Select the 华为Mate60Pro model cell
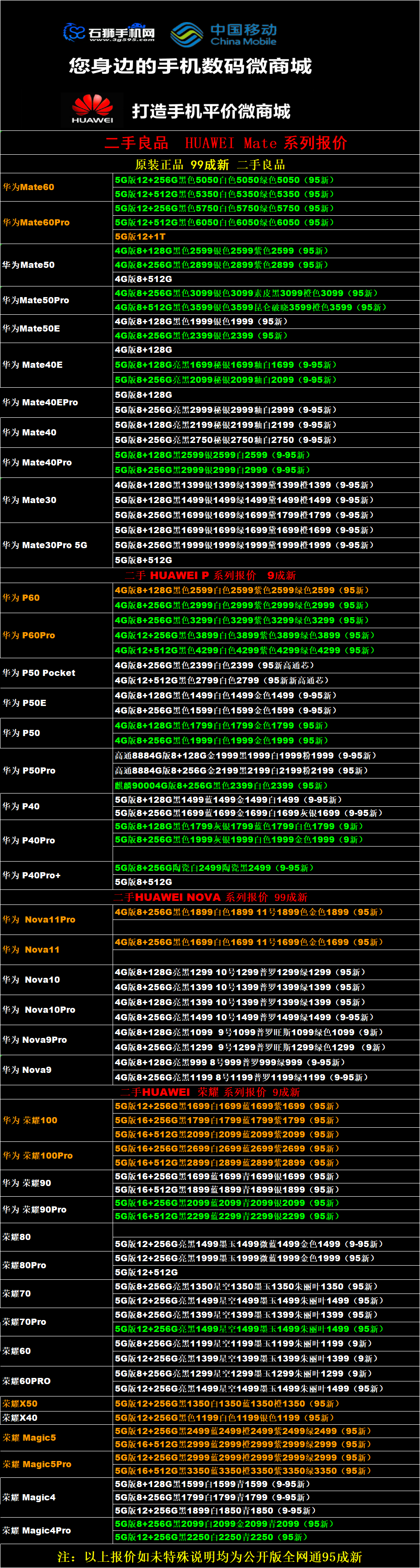Image resolution: width=420 pixels, height=1568 pixels. click(57, 223)
